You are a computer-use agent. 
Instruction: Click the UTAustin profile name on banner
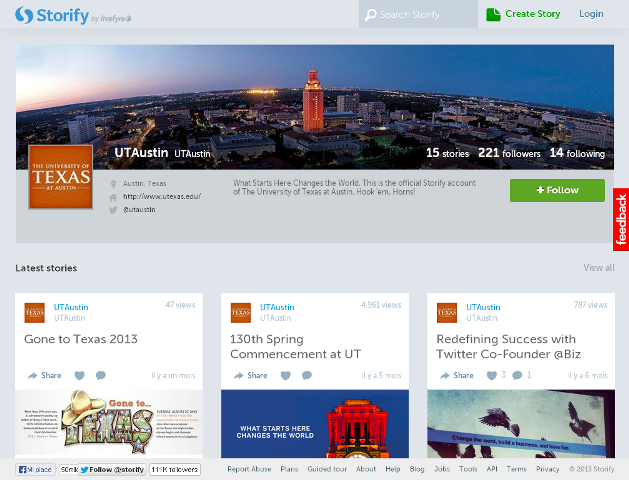(141, 153)
